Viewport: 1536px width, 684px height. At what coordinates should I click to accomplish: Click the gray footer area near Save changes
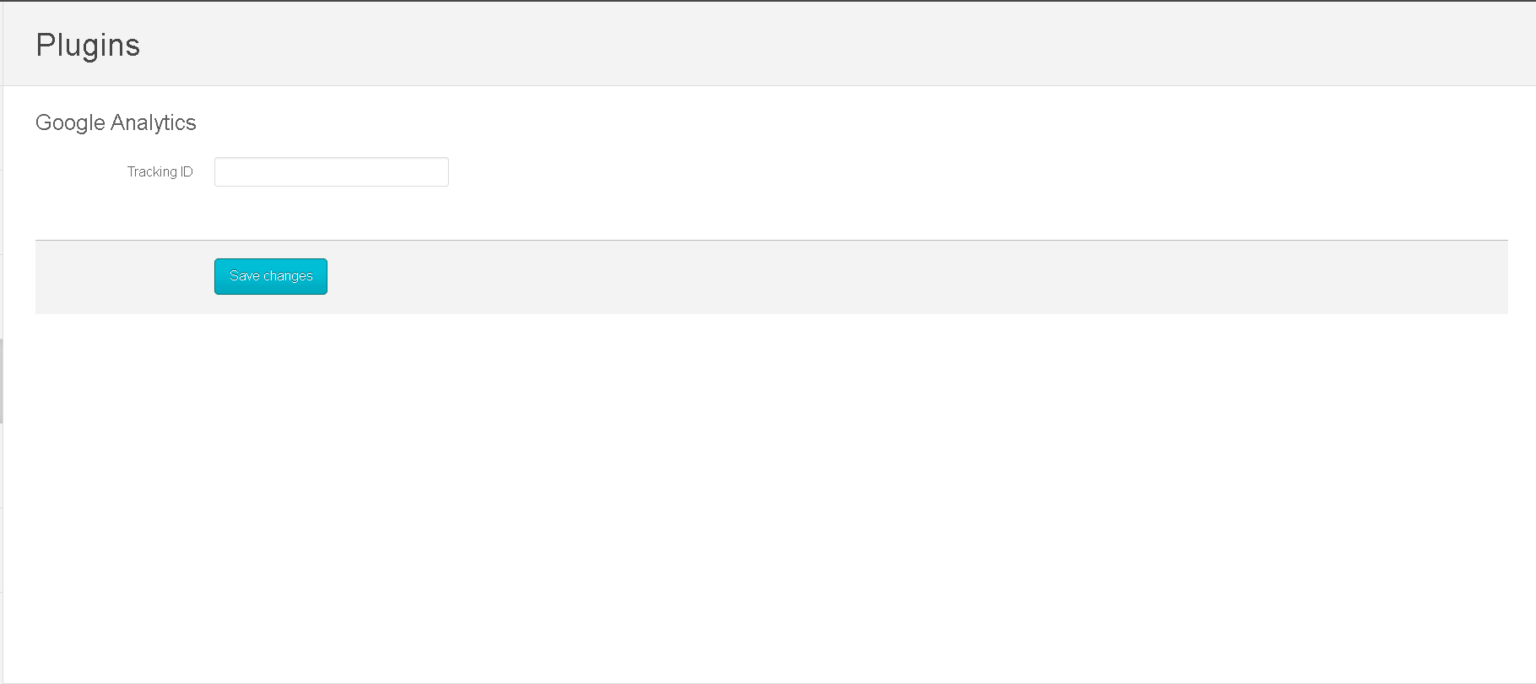[x=700, y=277]
